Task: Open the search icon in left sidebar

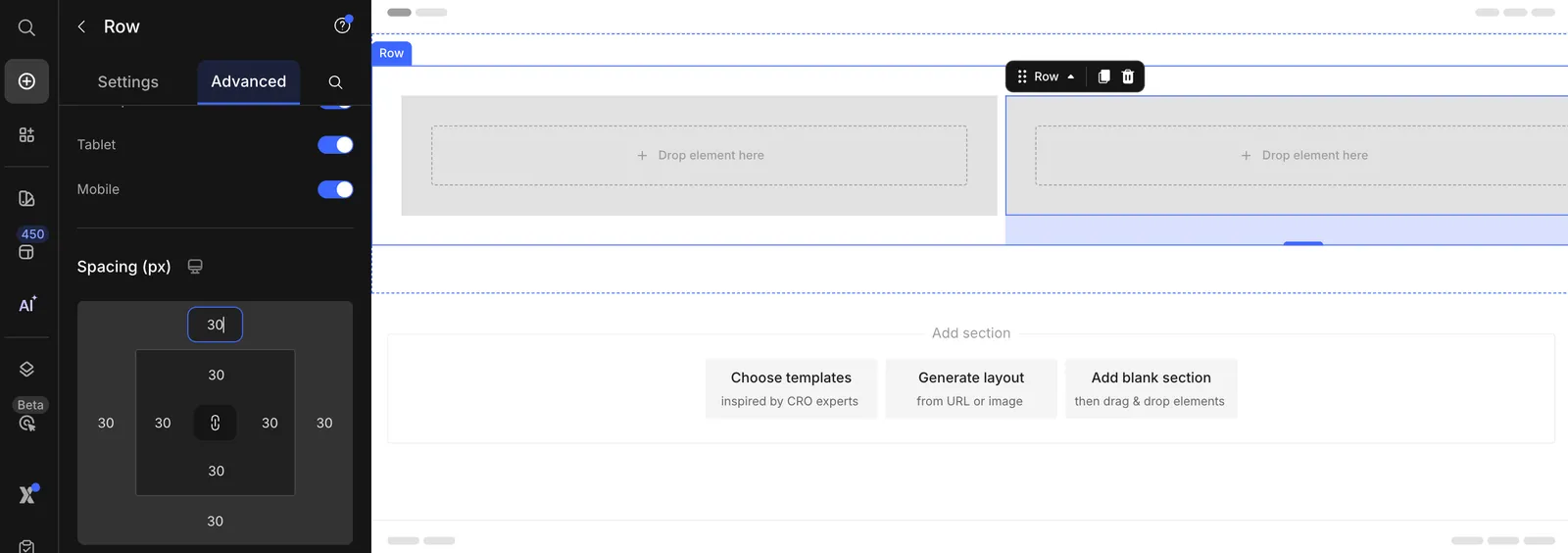Action: [x=26, y=27]
